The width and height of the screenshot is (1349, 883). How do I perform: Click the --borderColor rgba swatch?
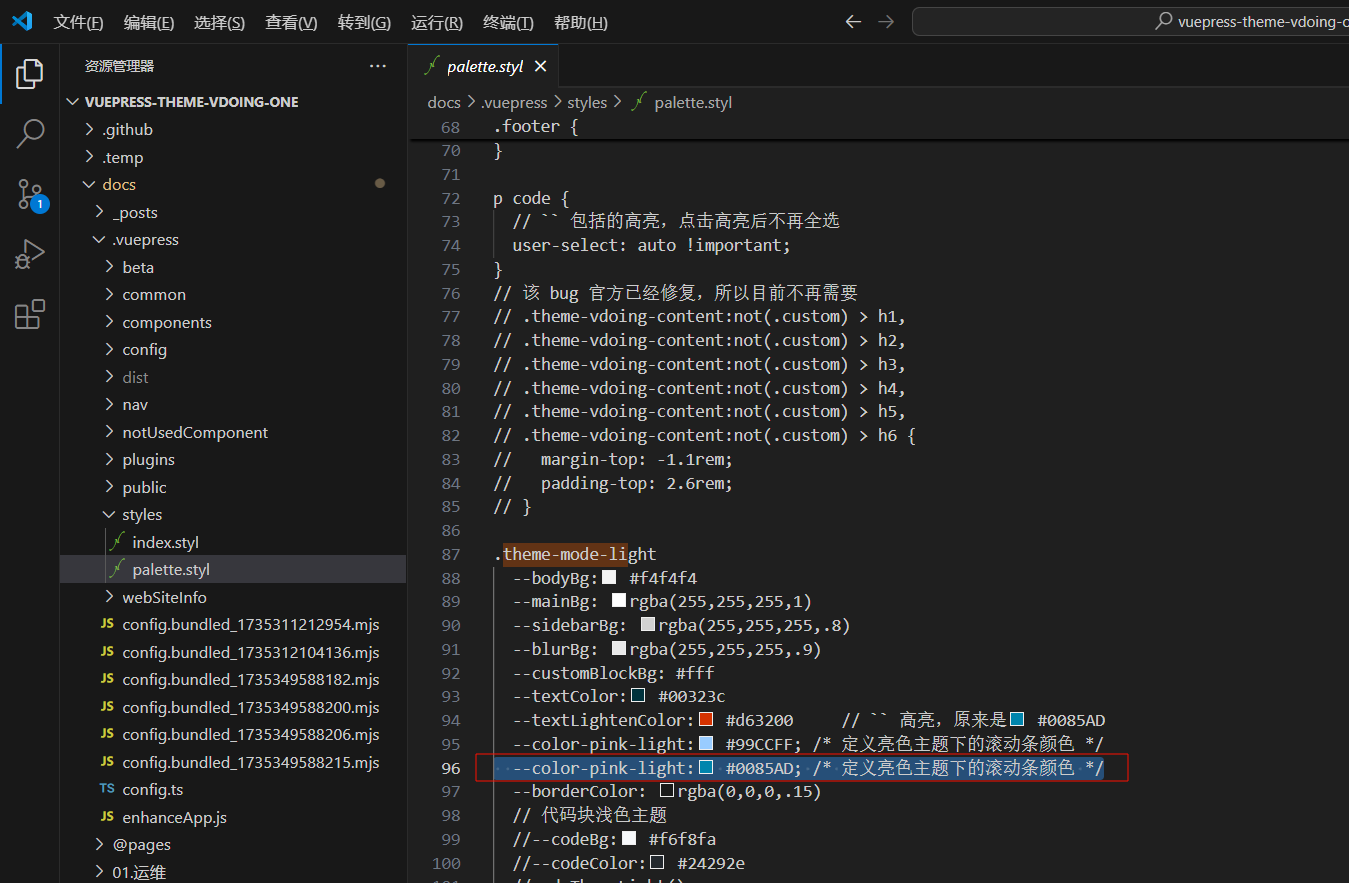point(667,791)
